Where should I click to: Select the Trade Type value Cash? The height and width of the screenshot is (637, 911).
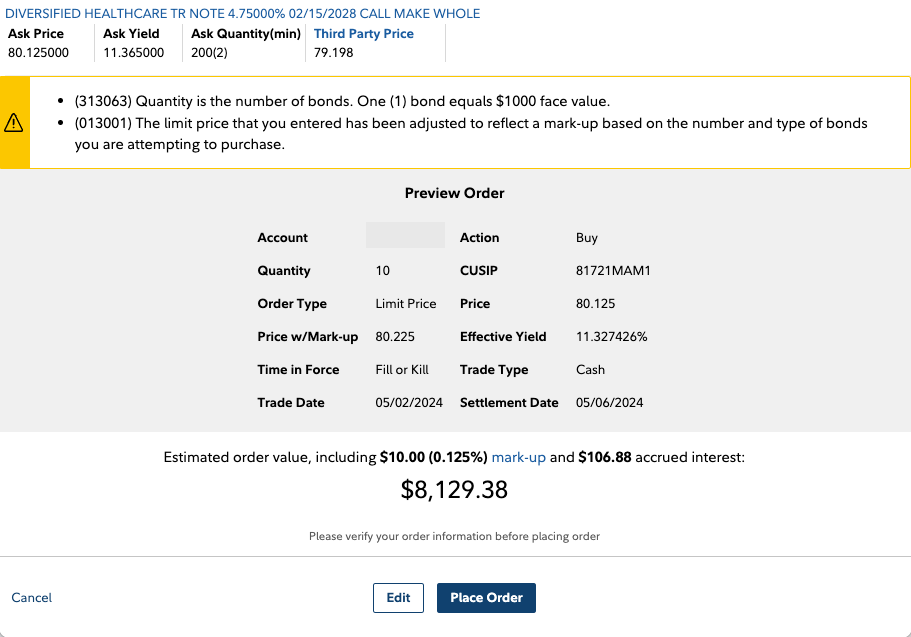[x=590, y=370]
